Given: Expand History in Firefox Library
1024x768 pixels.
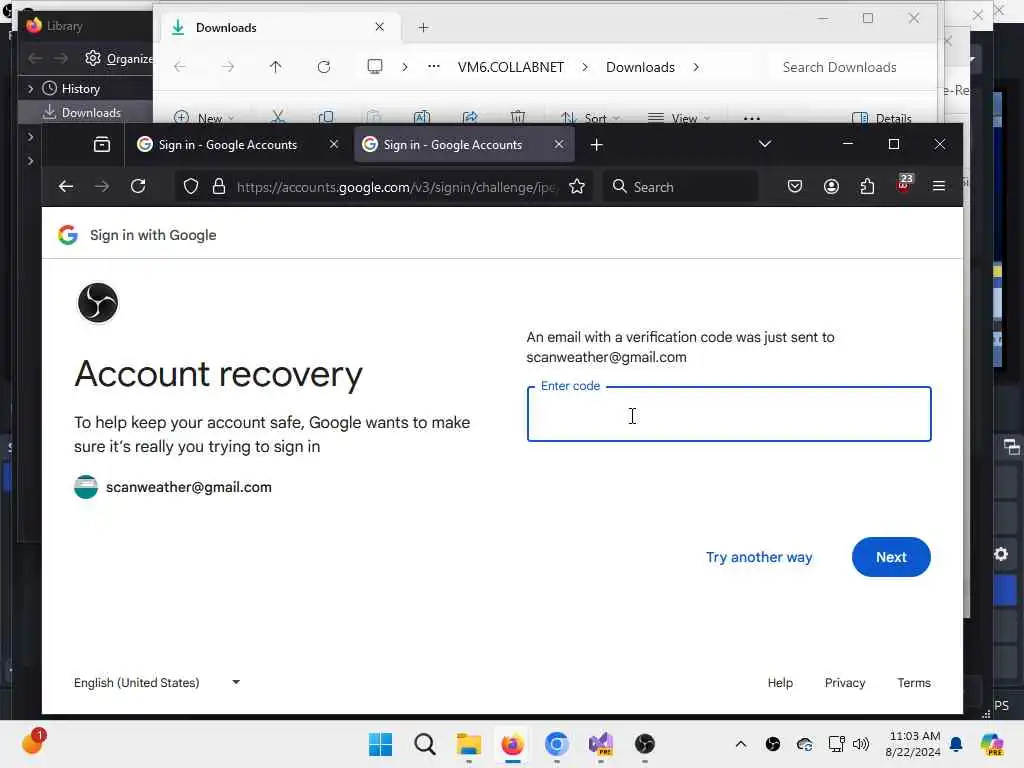Looking at the screenshot, I should tap(30, 89).
